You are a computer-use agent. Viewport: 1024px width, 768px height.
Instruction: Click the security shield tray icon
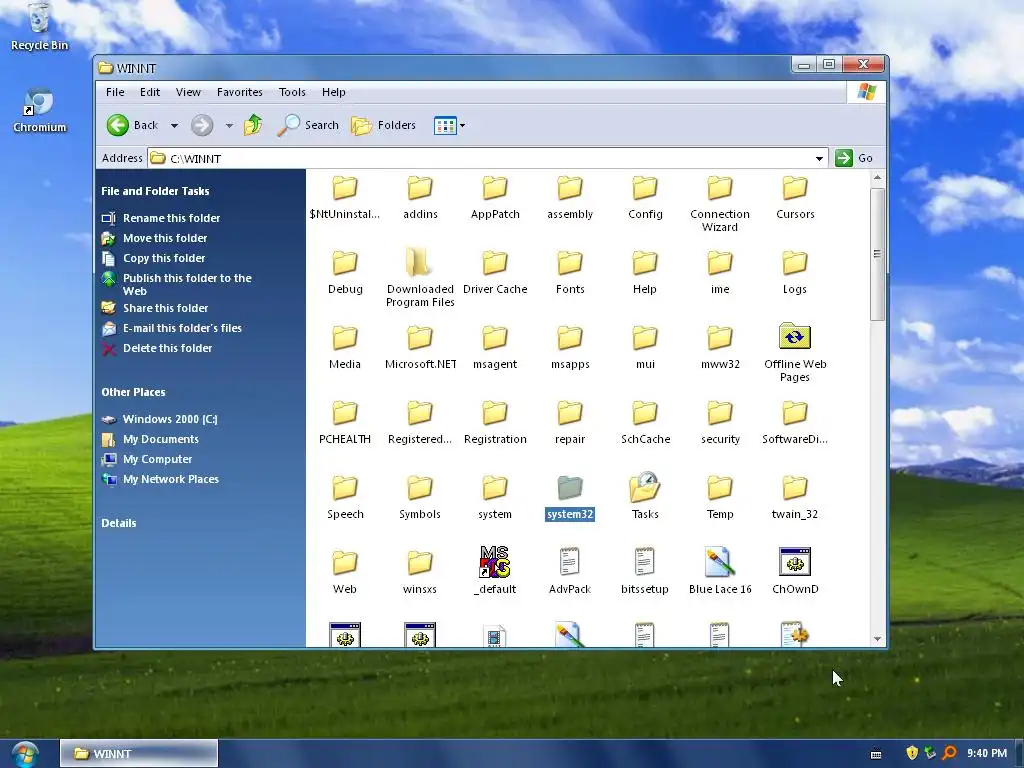coord(912,753)
